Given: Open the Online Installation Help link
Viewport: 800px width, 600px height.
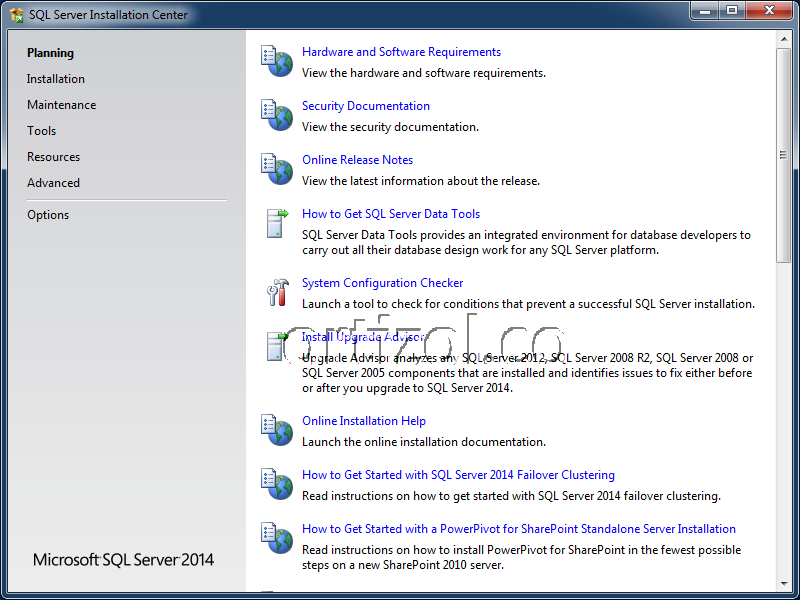Looking at the screenshot, I should (x=364, y=421).
